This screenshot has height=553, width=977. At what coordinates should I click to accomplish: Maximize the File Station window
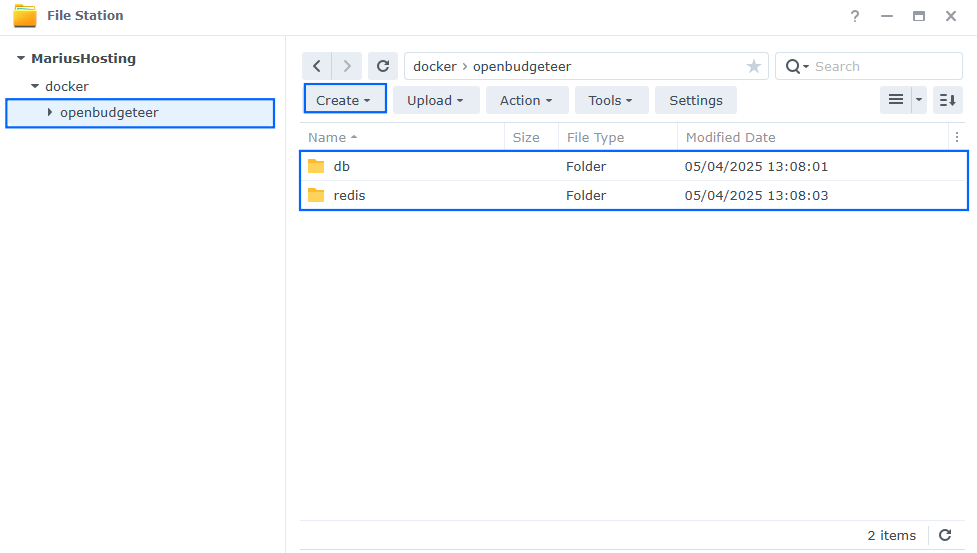click(918, 16)
